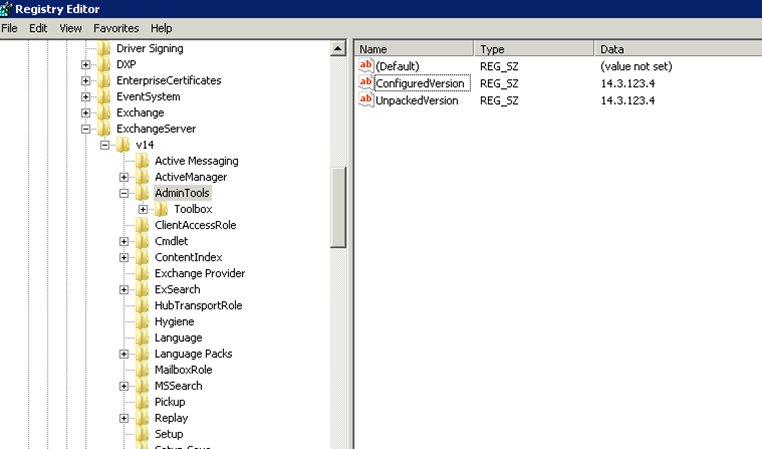Expand the Replay key

point(124,418)
